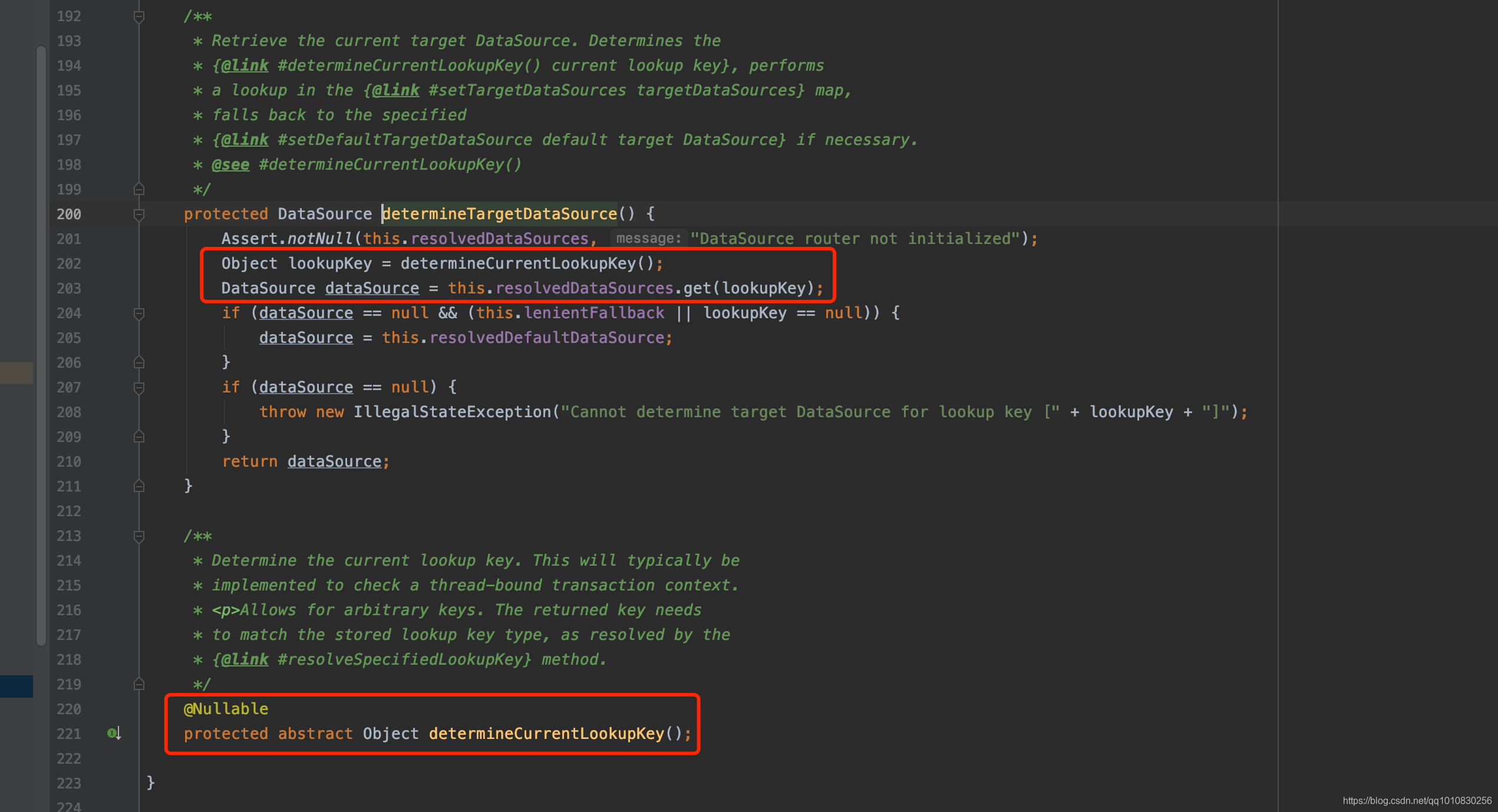Collapse the determineTargetDataSource method at line 200

(139, 214)
